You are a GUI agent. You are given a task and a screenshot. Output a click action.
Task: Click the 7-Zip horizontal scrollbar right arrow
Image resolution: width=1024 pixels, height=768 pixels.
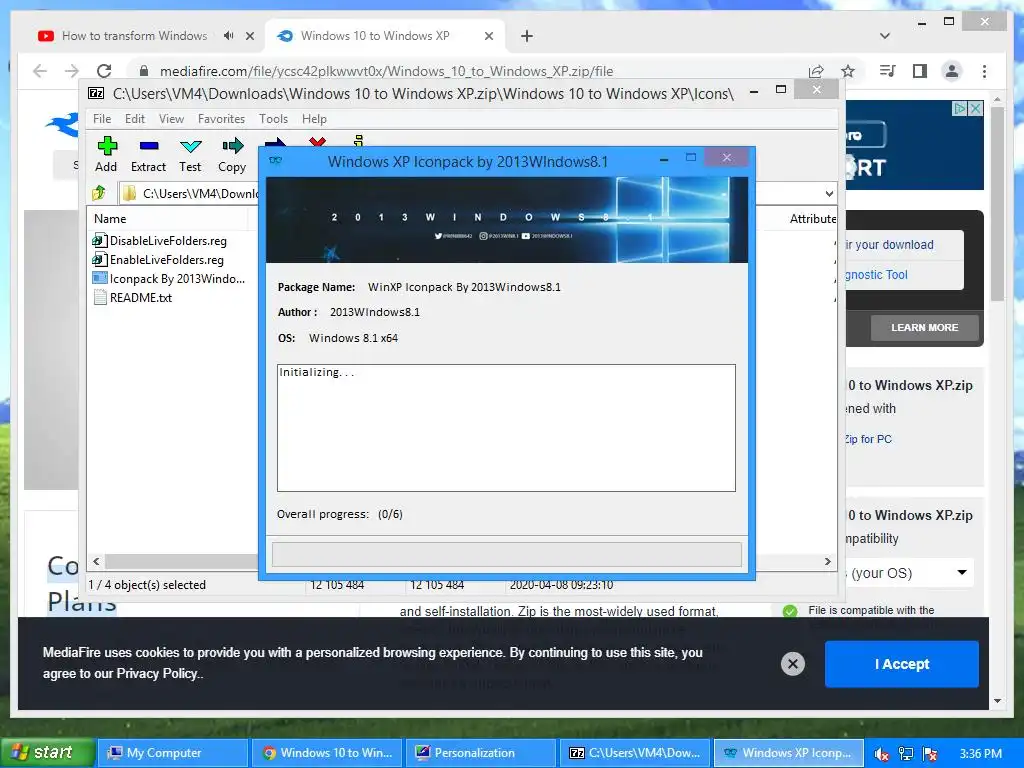tap(828, 561)
